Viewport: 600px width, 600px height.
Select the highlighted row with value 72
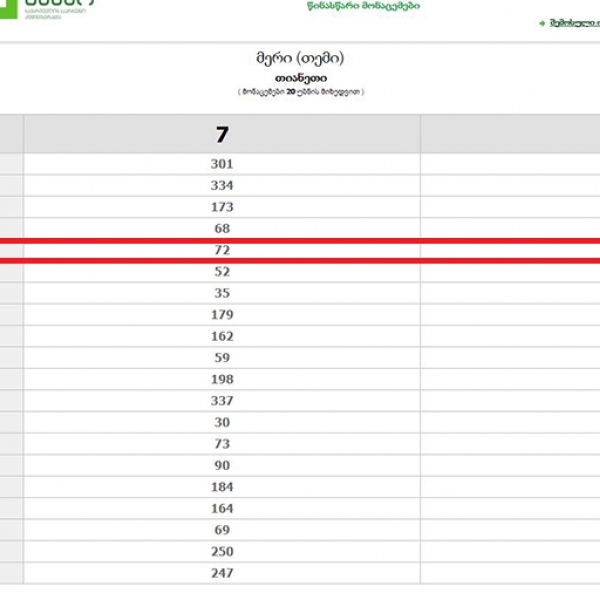222,250
